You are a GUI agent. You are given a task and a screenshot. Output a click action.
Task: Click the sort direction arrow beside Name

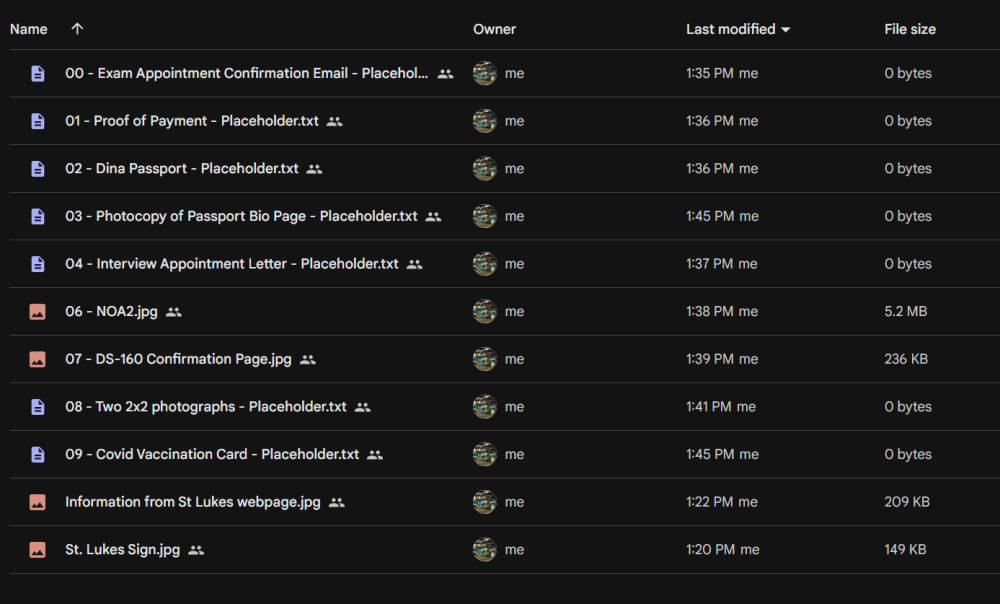click(77, 29)
